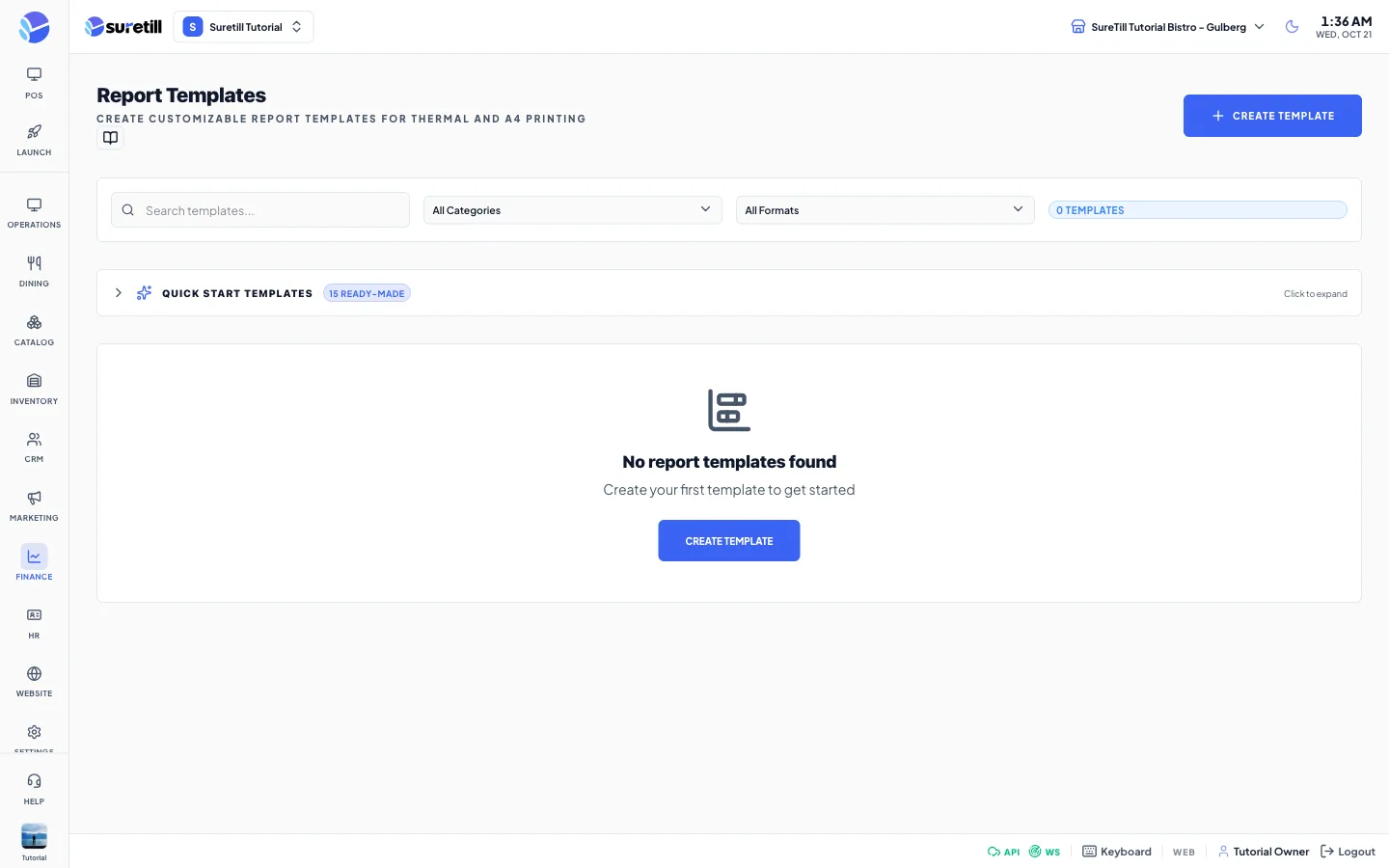Open the Settings gear in sidebar
This screenshot has width=1389, height=868.
34,735
